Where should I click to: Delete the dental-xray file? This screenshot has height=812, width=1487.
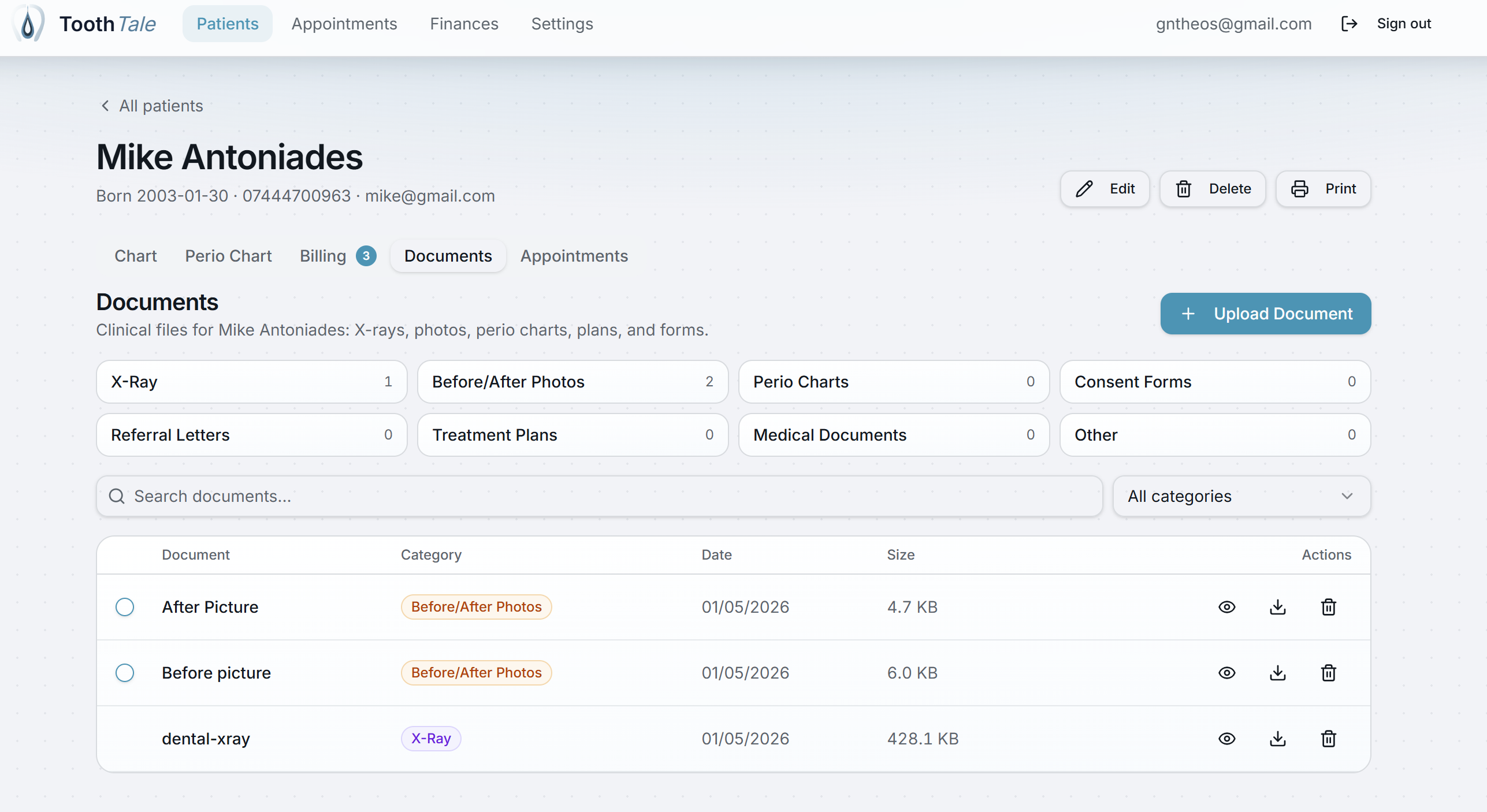click(x=1328, y=739)
